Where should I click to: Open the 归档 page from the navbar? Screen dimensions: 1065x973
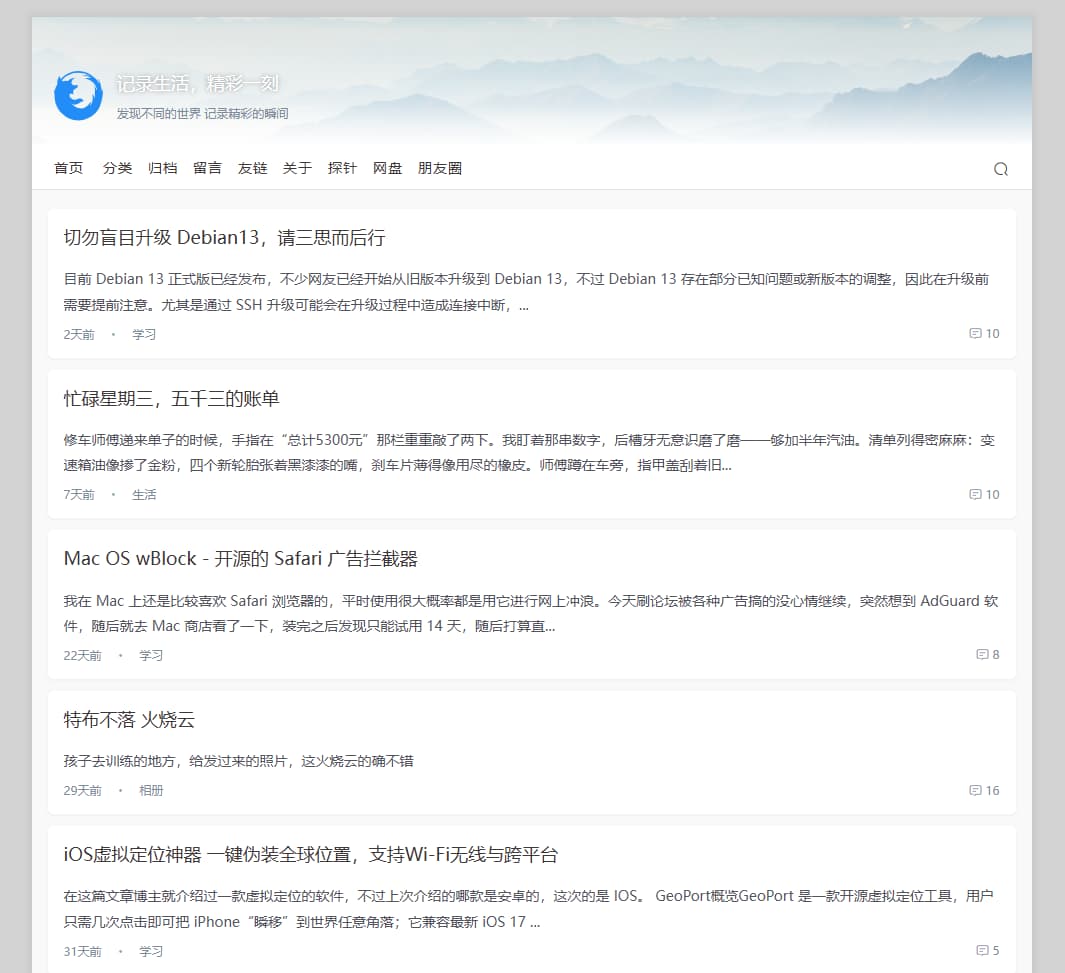[163, 168]
